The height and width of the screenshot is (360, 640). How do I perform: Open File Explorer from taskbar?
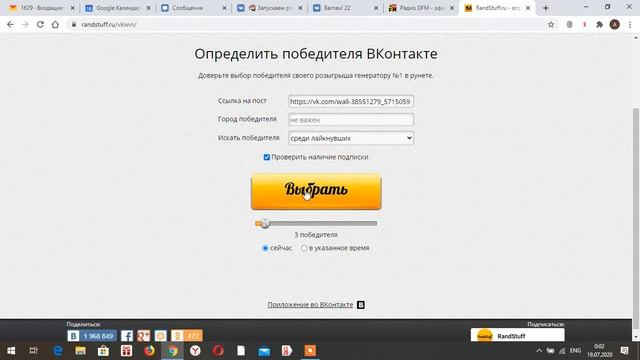coord(80,351)
